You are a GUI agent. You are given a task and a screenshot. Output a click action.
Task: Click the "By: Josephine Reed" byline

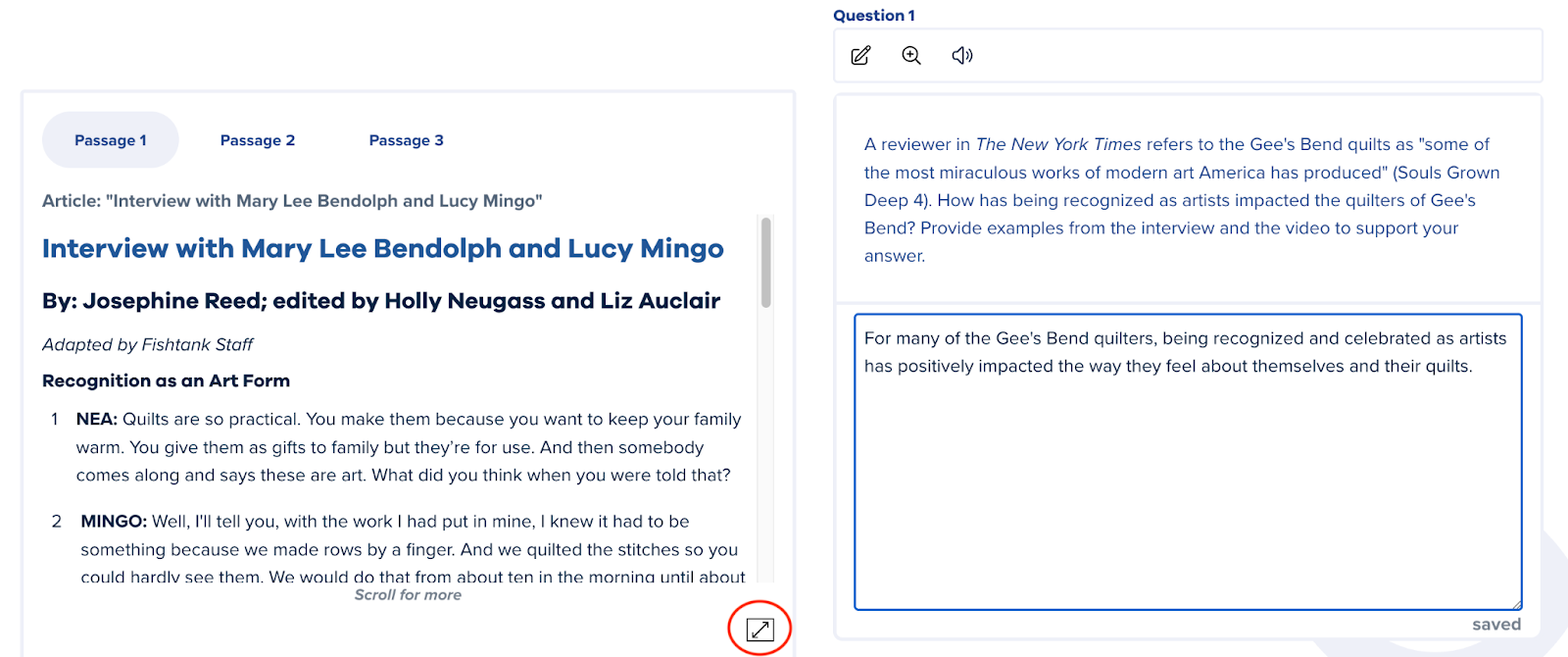pos(381,301)
